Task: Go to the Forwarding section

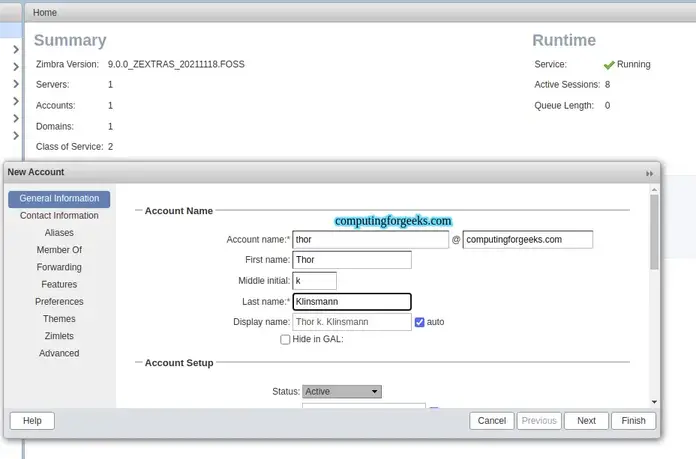Action: tap(59, 267)
